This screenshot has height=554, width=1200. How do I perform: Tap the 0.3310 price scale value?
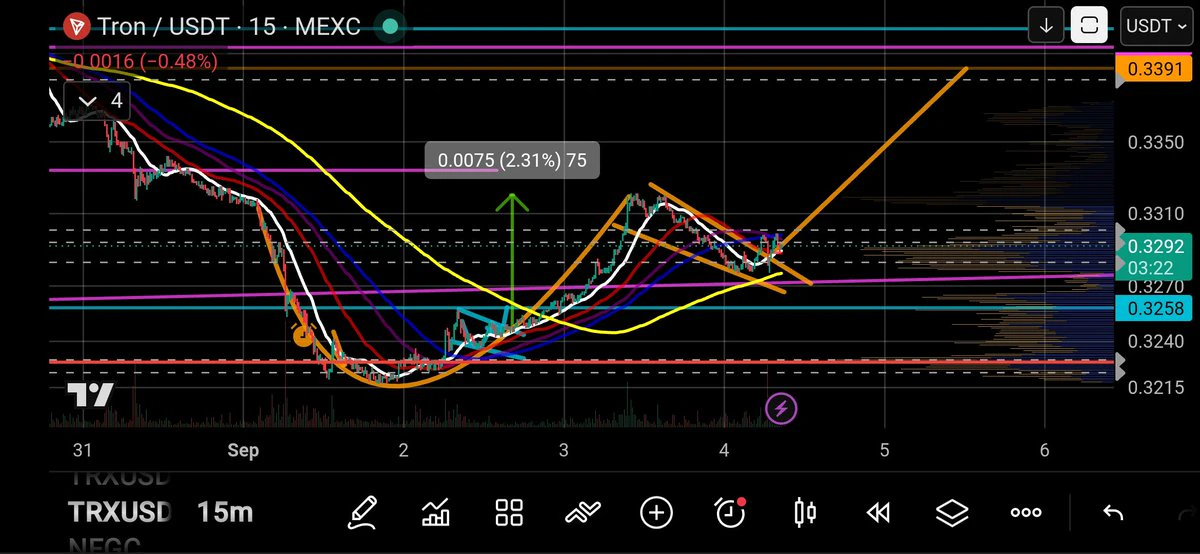1156,213
